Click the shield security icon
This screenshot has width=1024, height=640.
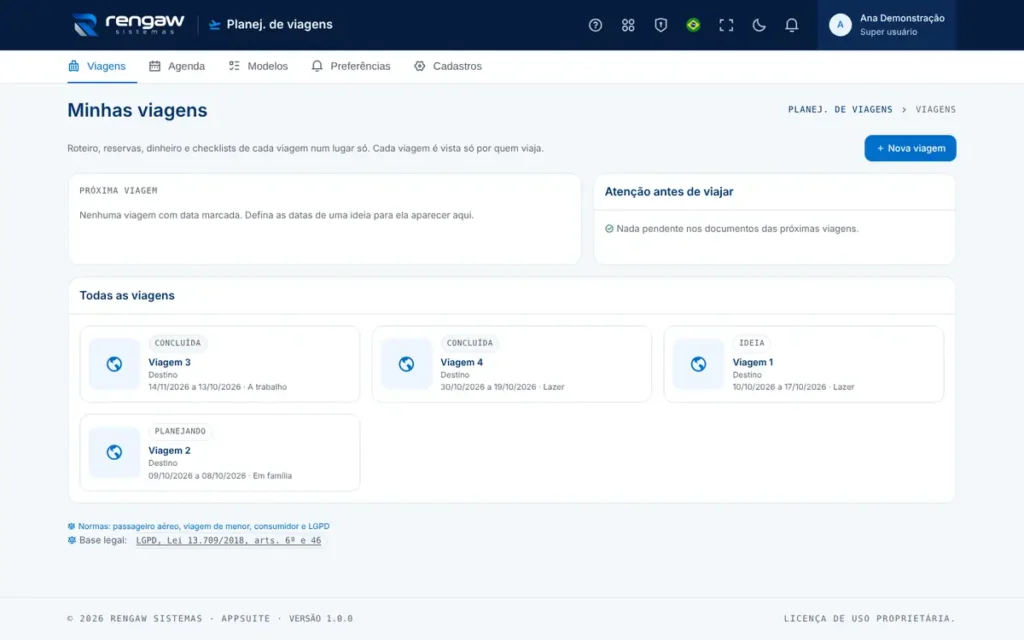660,25
